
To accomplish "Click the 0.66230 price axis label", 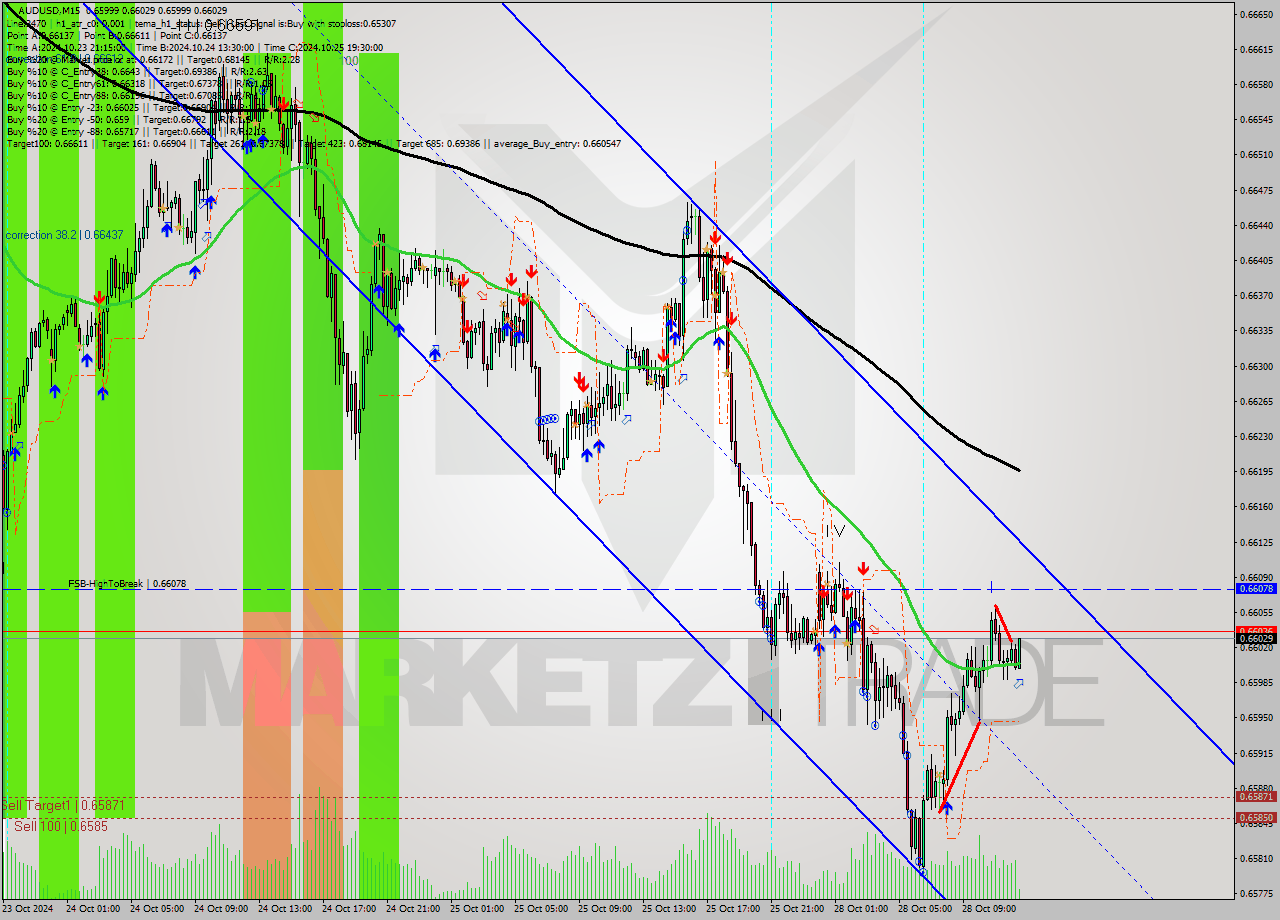I will 1256,436.
